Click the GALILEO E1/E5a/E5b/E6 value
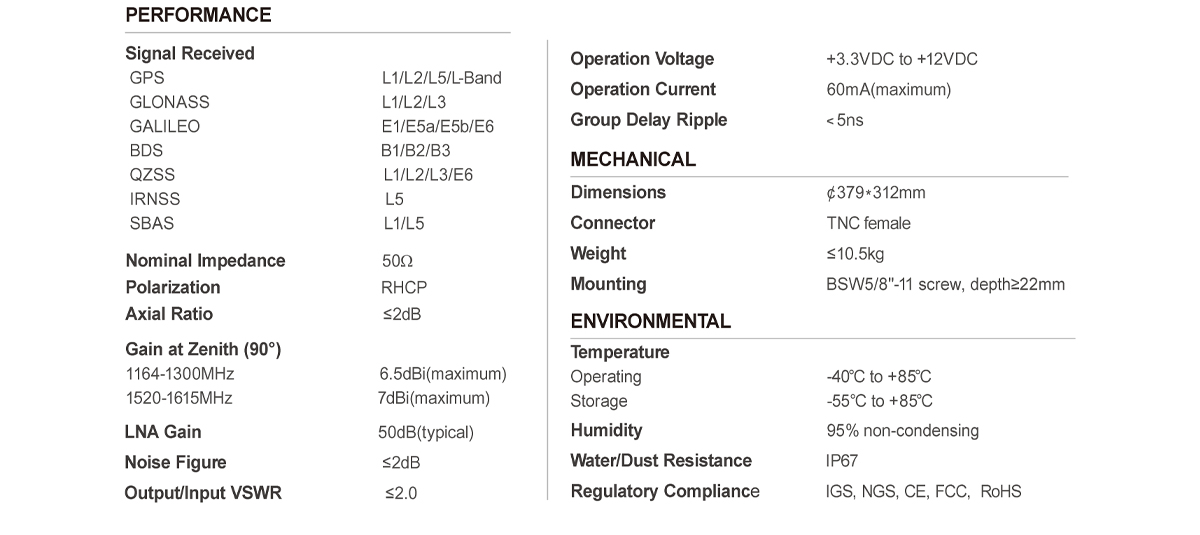 coord(437,127)
